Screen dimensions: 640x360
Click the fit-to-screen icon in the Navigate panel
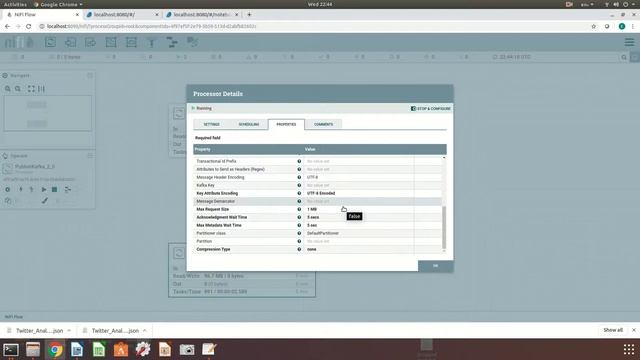coord(31,89)
